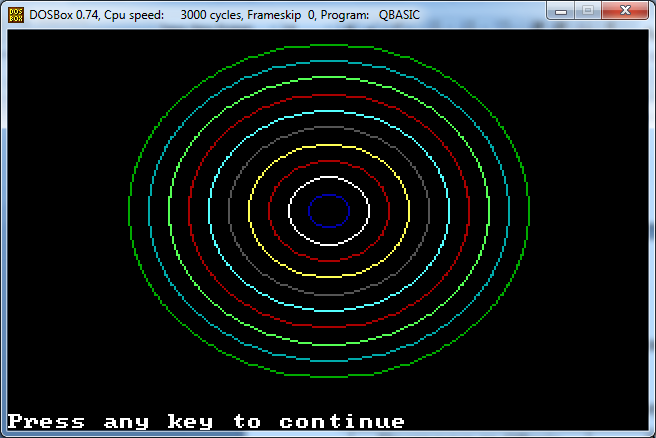Click the DOSBox 0.74 title bar text
The height and width of the screenshot is (438, 656).
click(x=224, y=15)
